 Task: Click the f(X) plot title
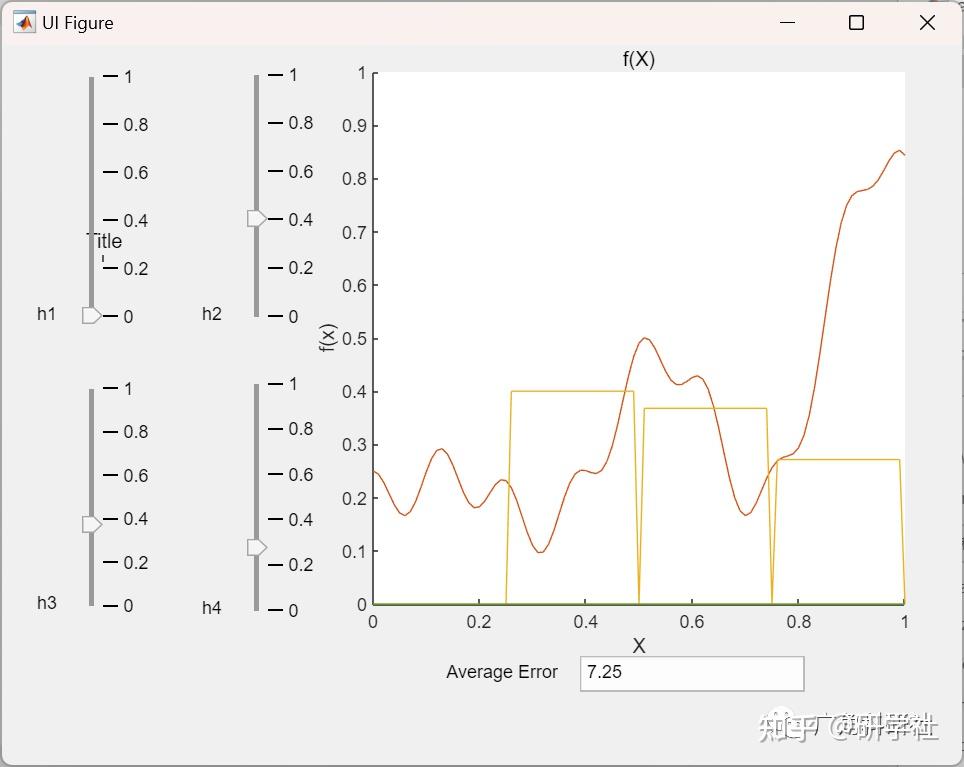(x=637, y=59)
